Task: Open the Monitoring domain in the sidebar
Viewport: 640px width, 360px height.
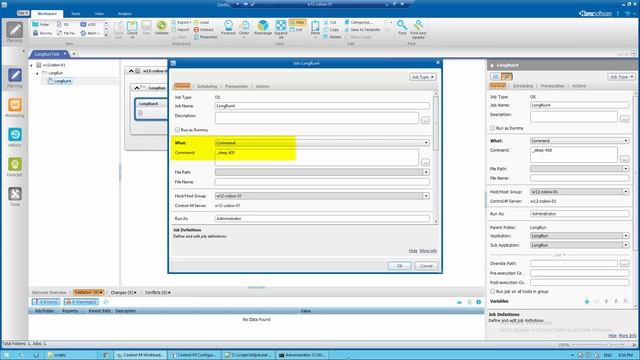Action: coord(15,107)
